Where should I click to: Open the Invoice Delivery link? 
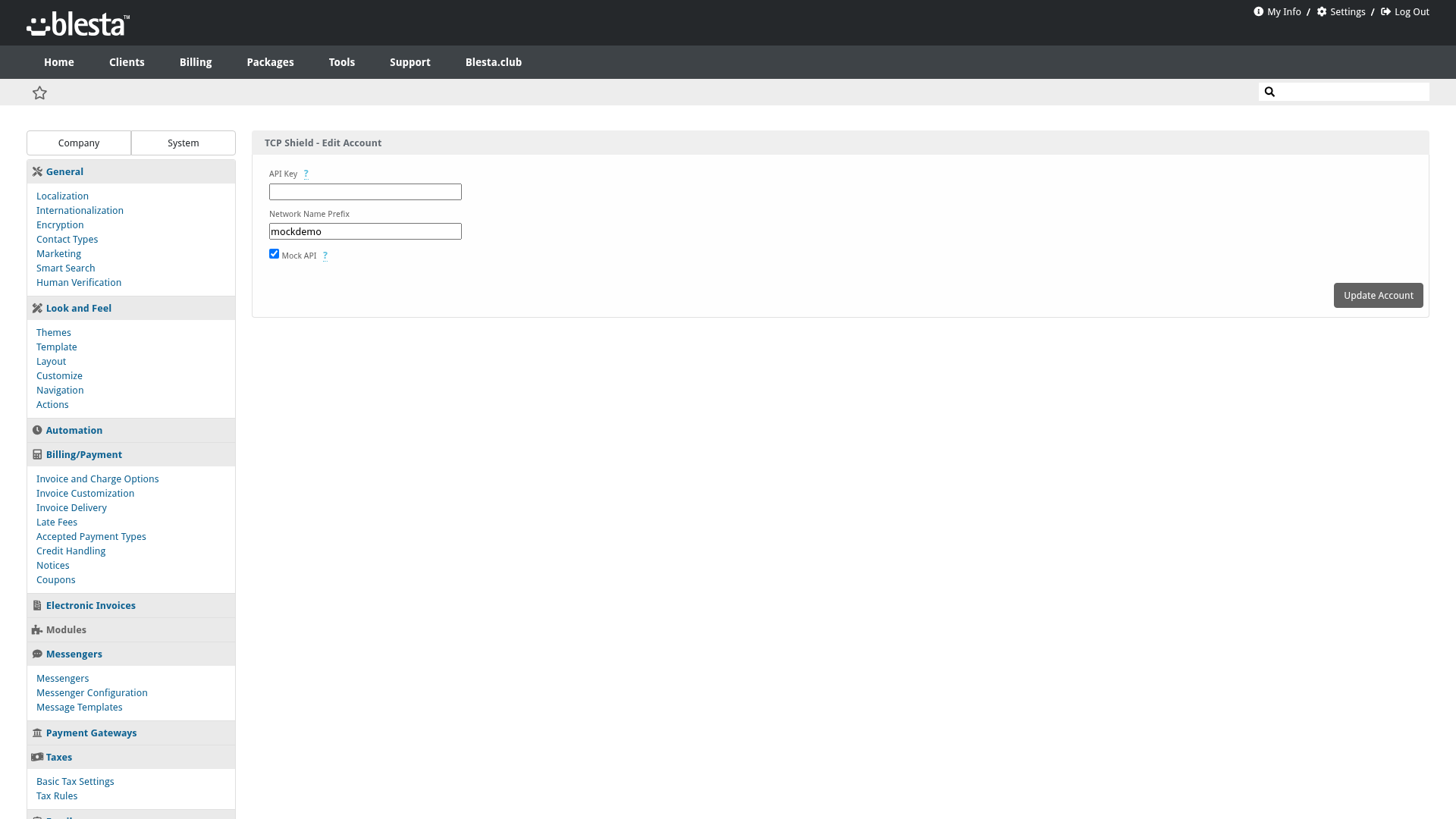pos(71,507)
